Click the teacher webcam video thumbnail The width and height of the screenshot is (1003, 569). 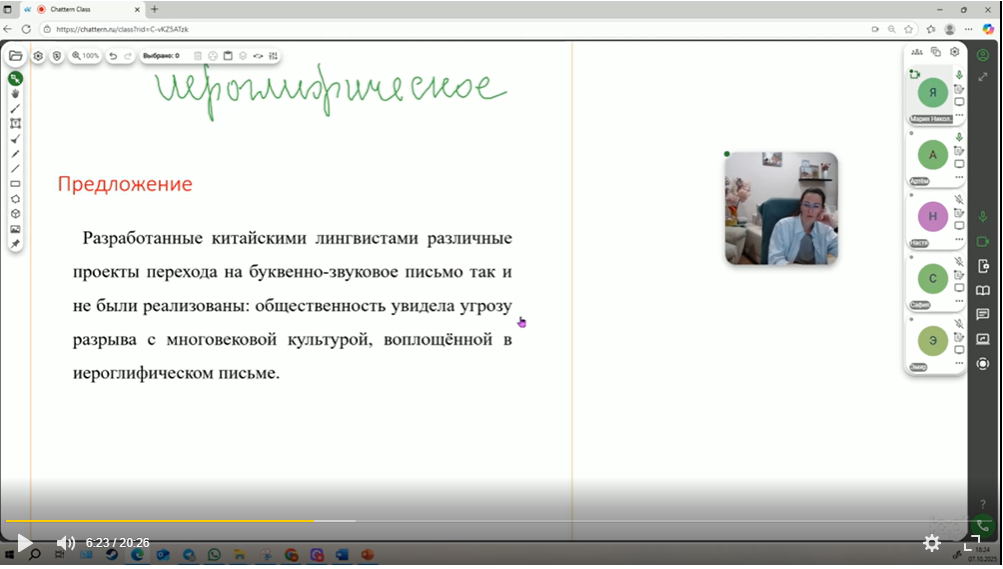point(781,208)
